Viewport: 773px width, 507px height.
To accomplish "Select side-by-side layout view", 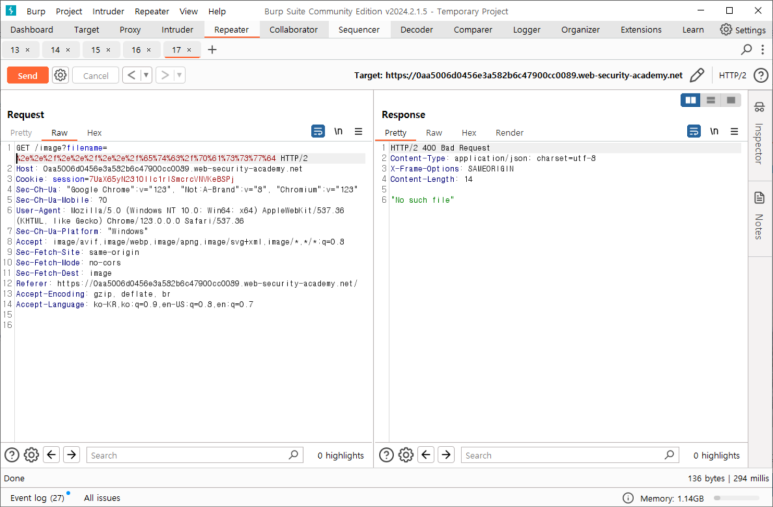I will (690, 100).
